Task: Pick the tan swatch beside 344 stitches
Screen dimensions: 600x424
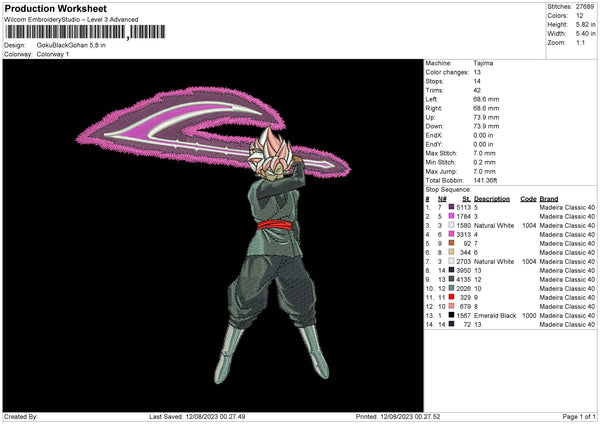Action: coord(452,252)
